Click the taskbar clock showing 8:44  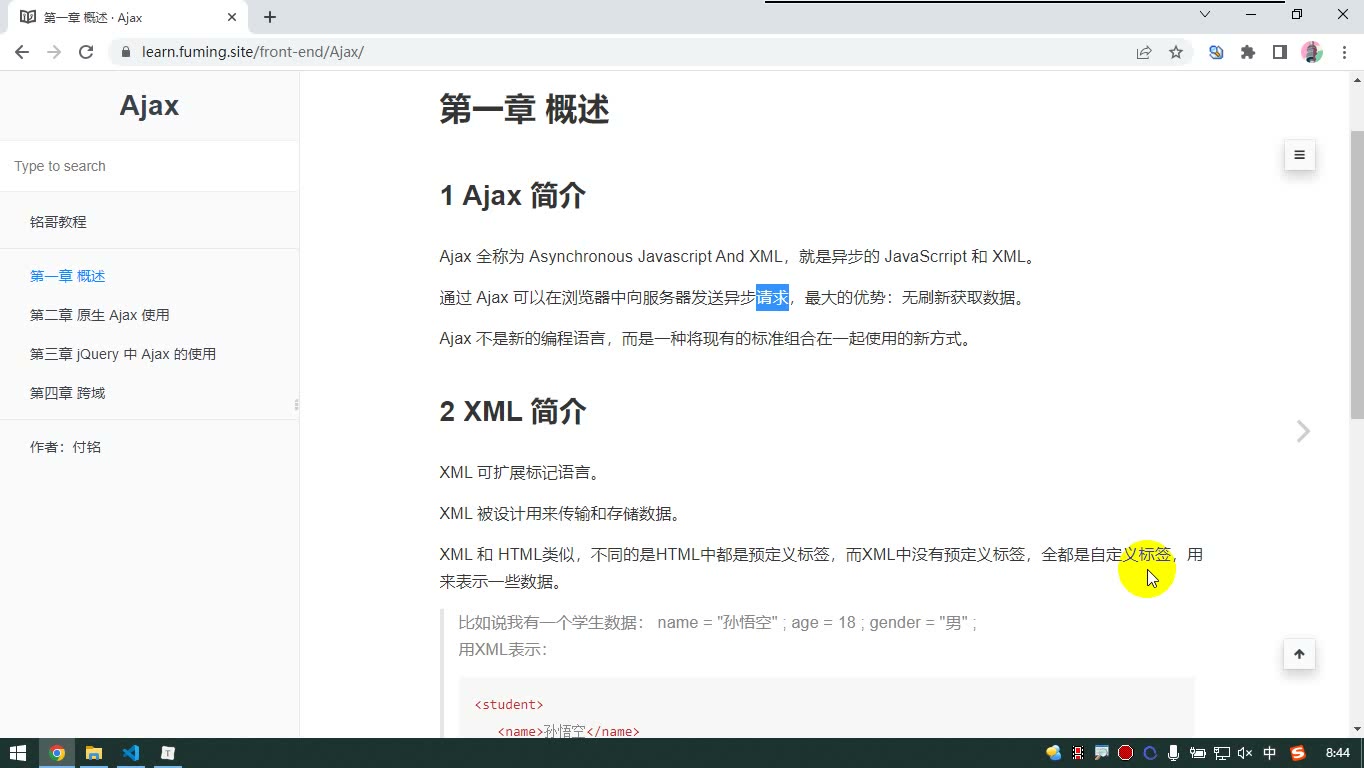[1337, 753]
